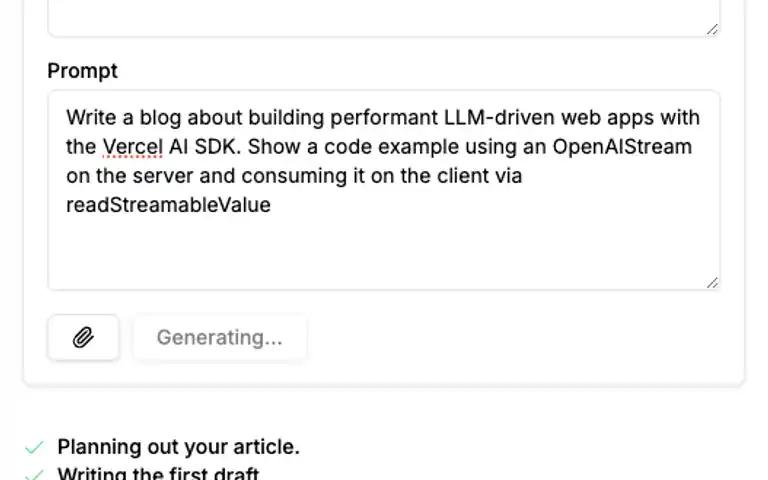
Task: Click checkmark beside Writing the first draft
Action: (35, 475)
